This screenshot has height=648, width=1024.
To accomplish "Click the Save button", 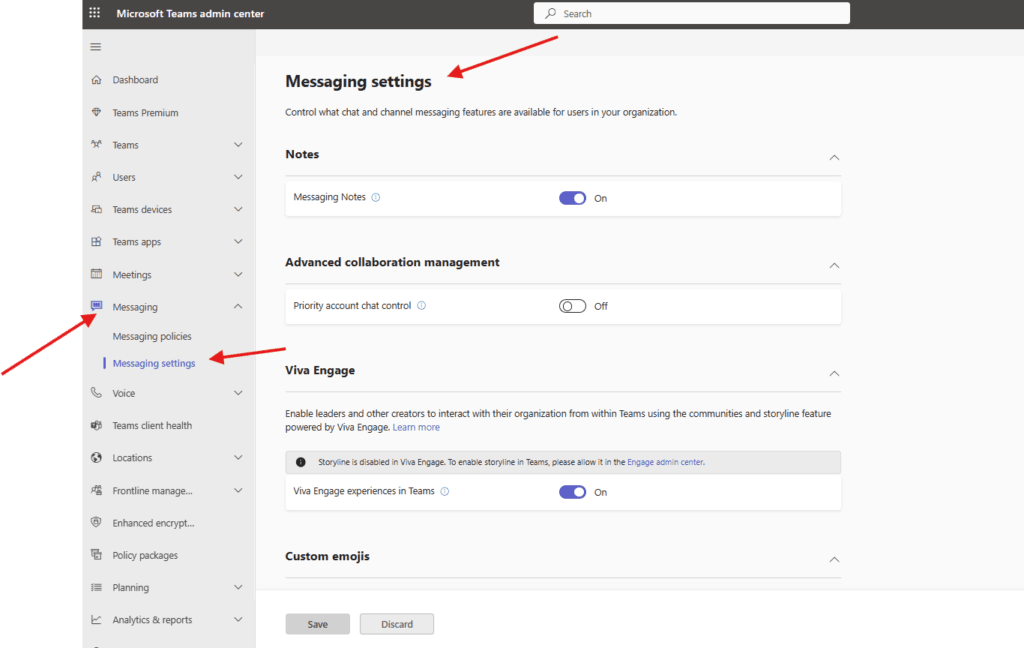I will click(317, 624).
